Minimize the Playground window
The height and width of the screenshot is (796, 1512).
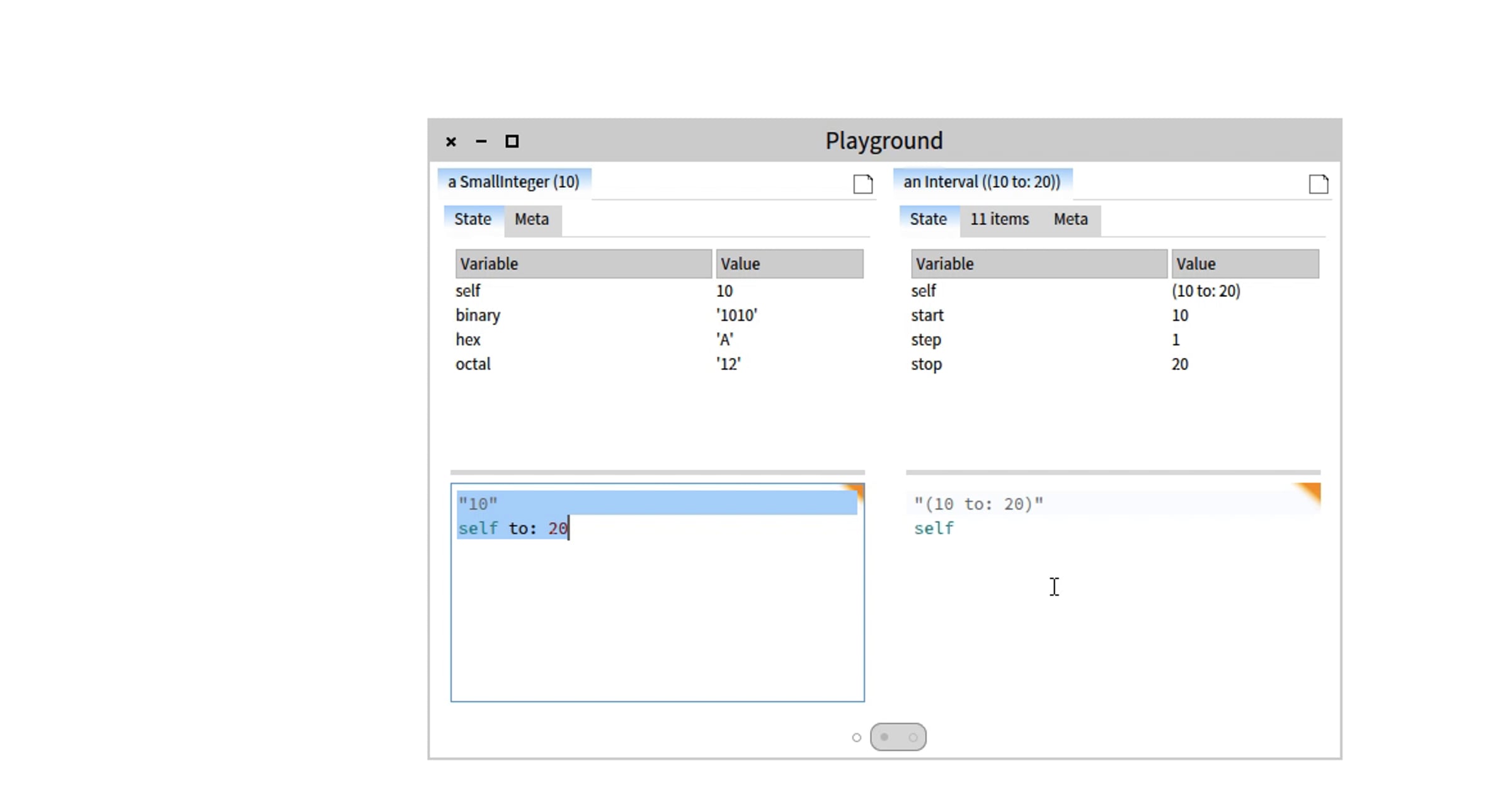pyautogui.click(x=481, y=141)
